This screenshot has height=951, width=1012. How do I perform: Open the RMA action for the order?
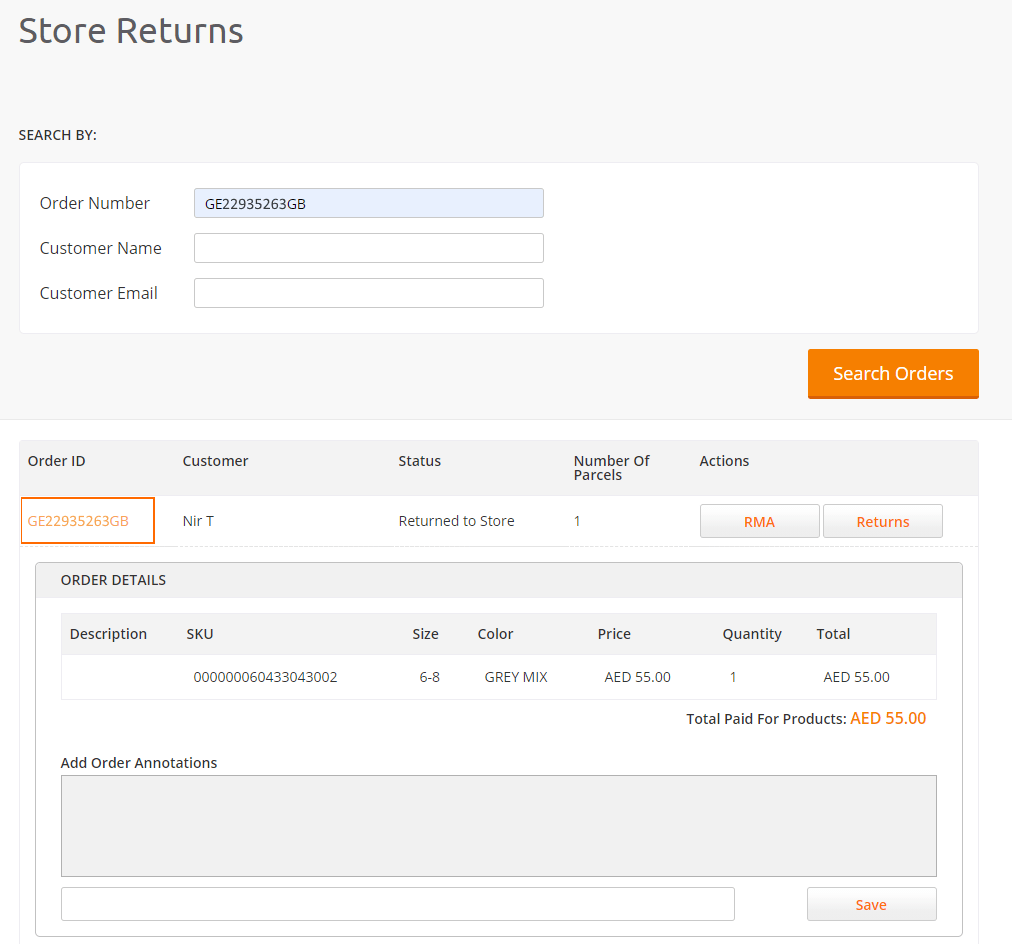pos(759,521)
